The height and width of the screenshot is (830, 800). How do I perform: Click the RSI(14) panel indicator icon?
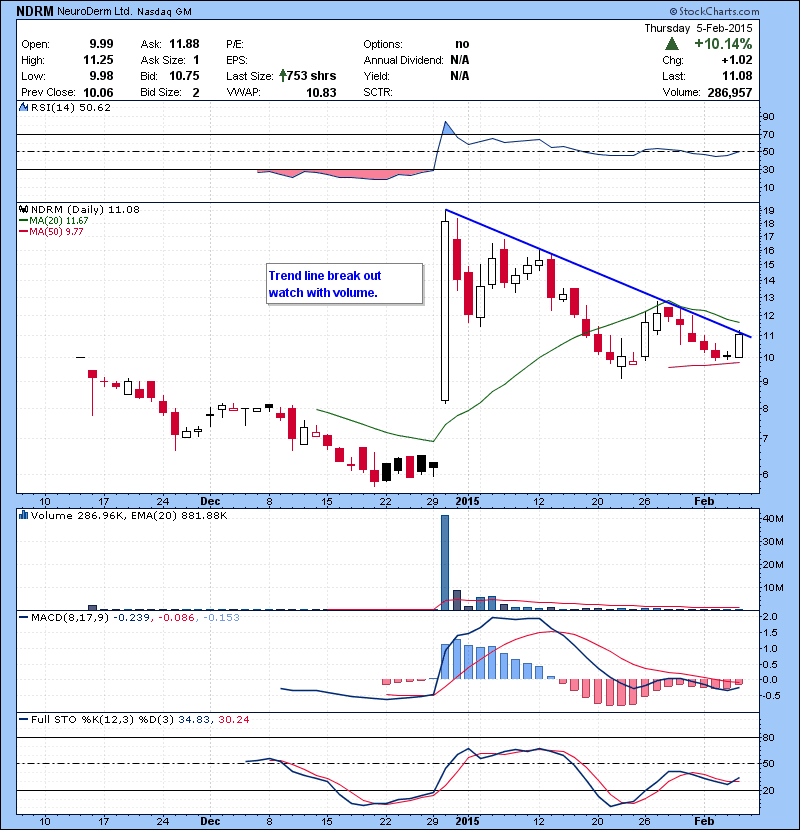(x=24, y=108)
